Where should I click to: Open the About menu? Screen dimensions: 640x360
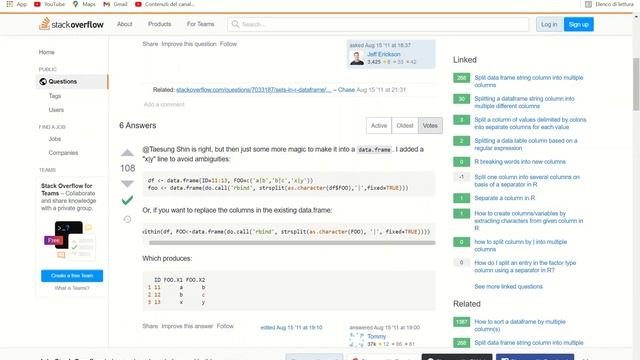point(124,24)
